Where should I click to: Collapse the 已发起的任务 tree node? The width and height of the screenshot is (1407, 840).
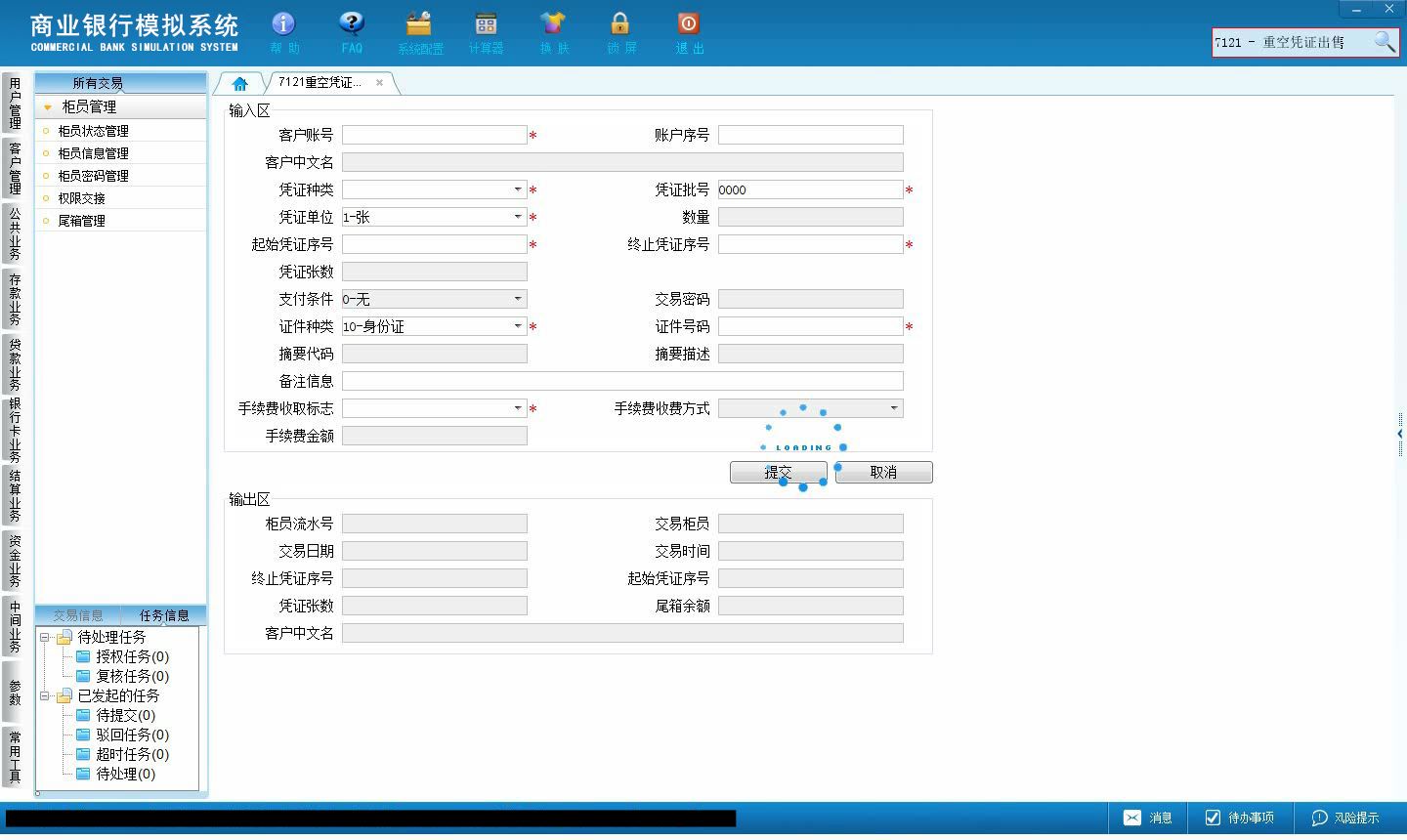coord(44,695)
